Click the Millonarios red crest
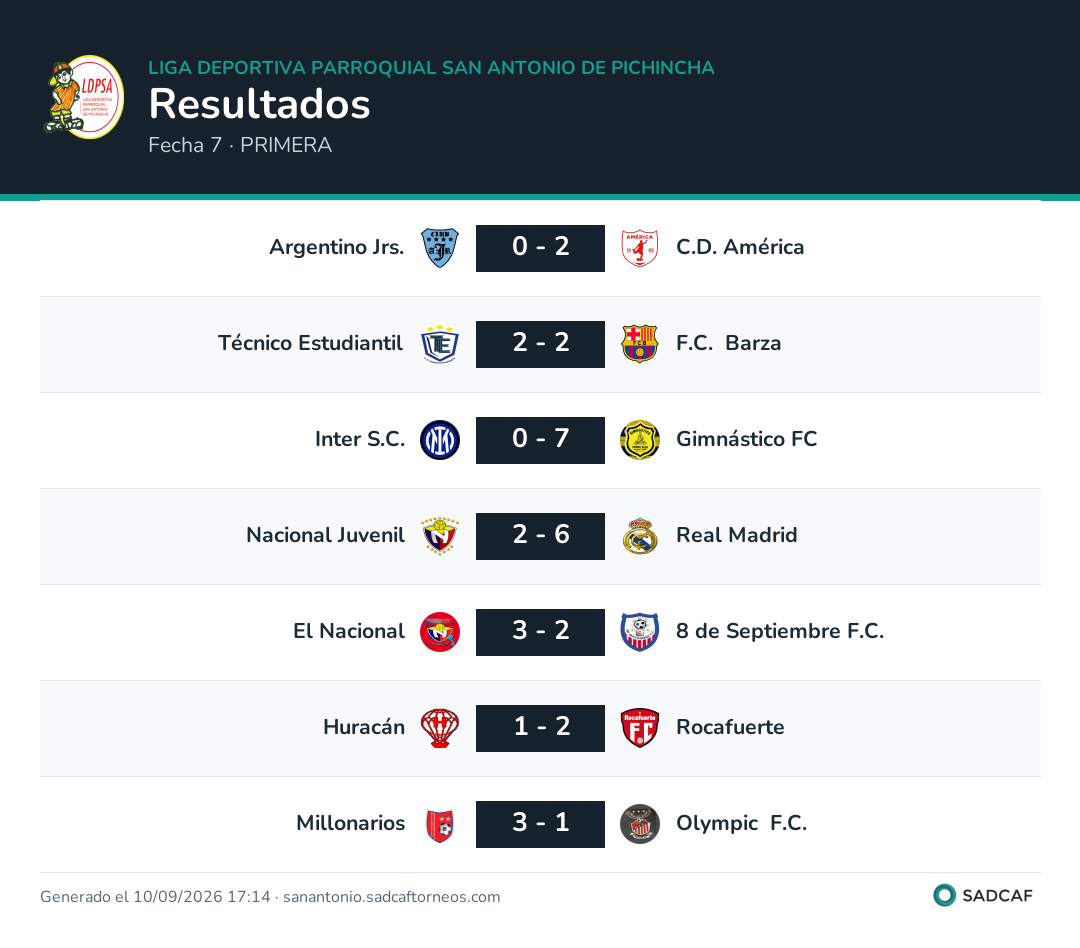The width and height of the screenshot is (1080, 948). click(440, 824)
